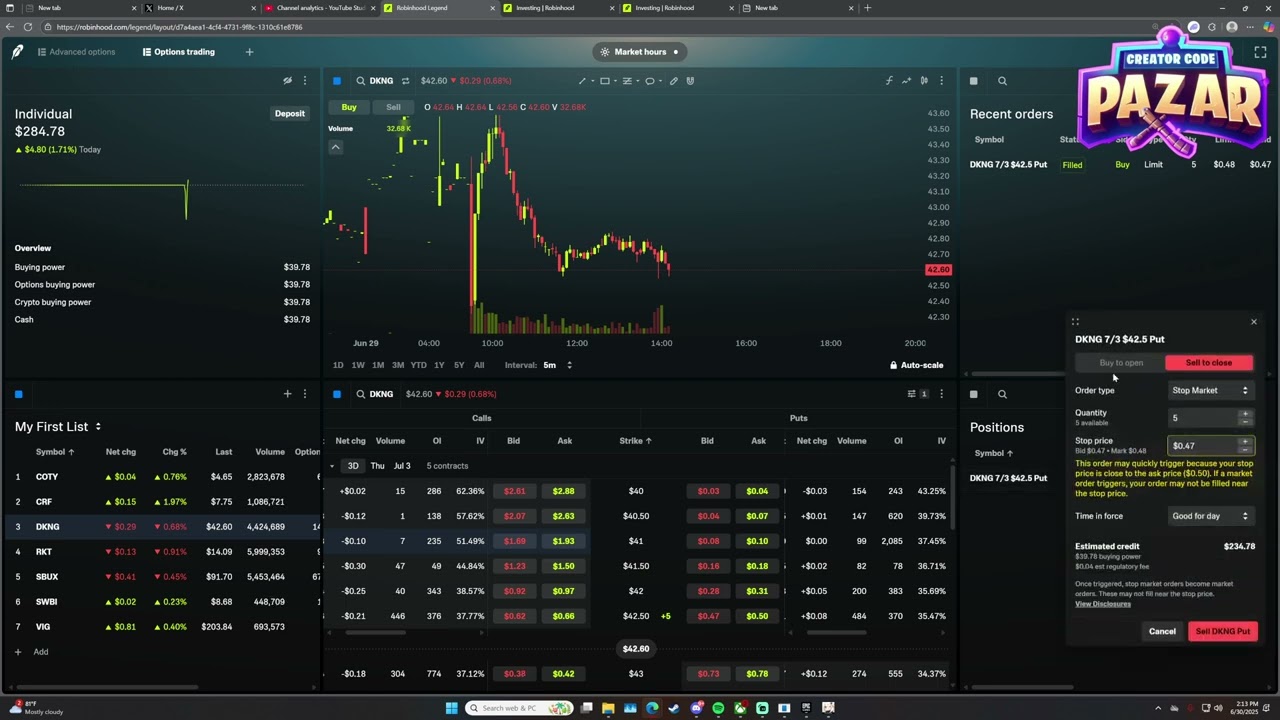1280x720 pixels.
Task: Select the Fibonacci lines drawing tool
Action: pos(627,81)
